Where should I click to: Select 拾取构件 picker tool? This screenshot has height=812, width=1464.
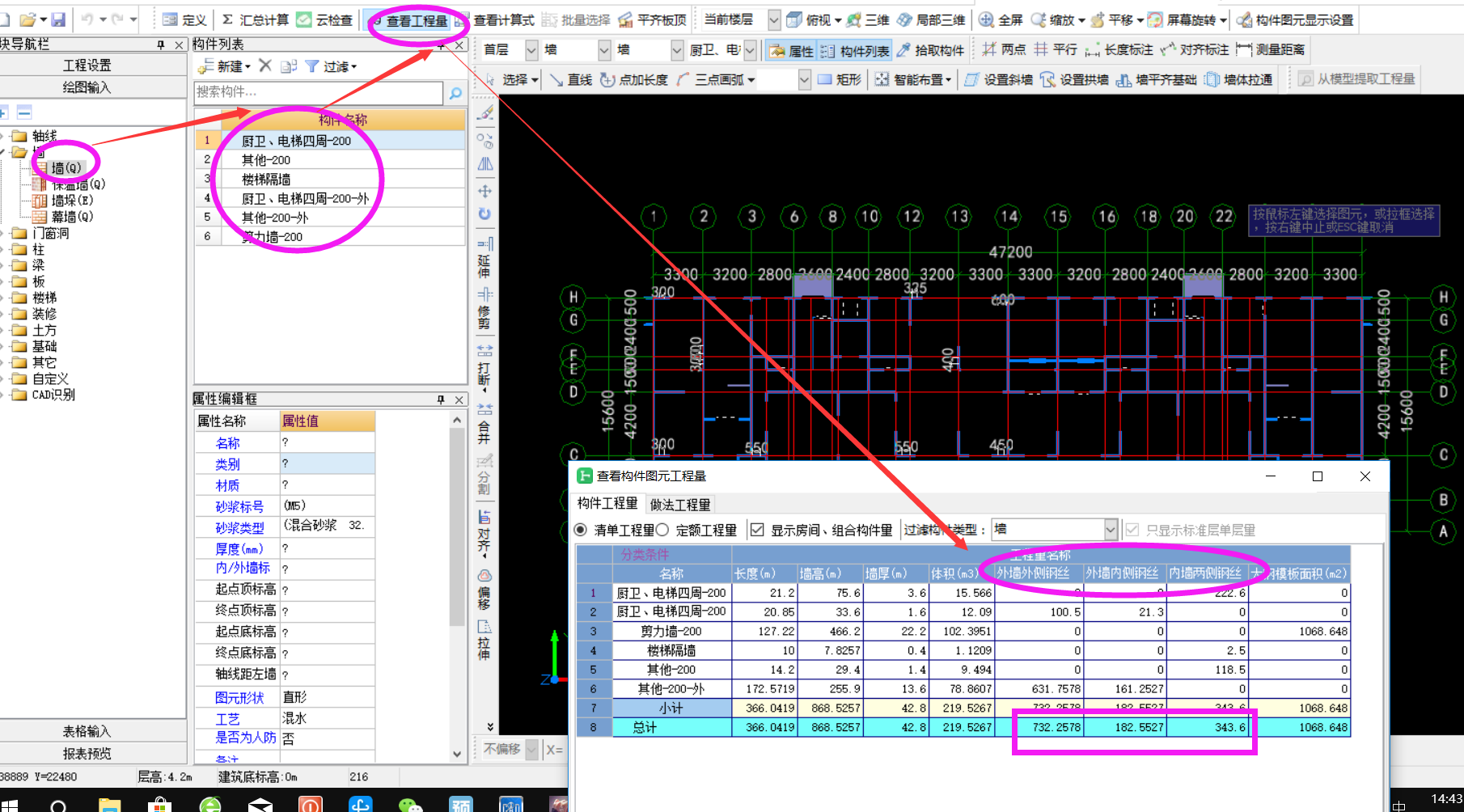(x=930, y=50)
